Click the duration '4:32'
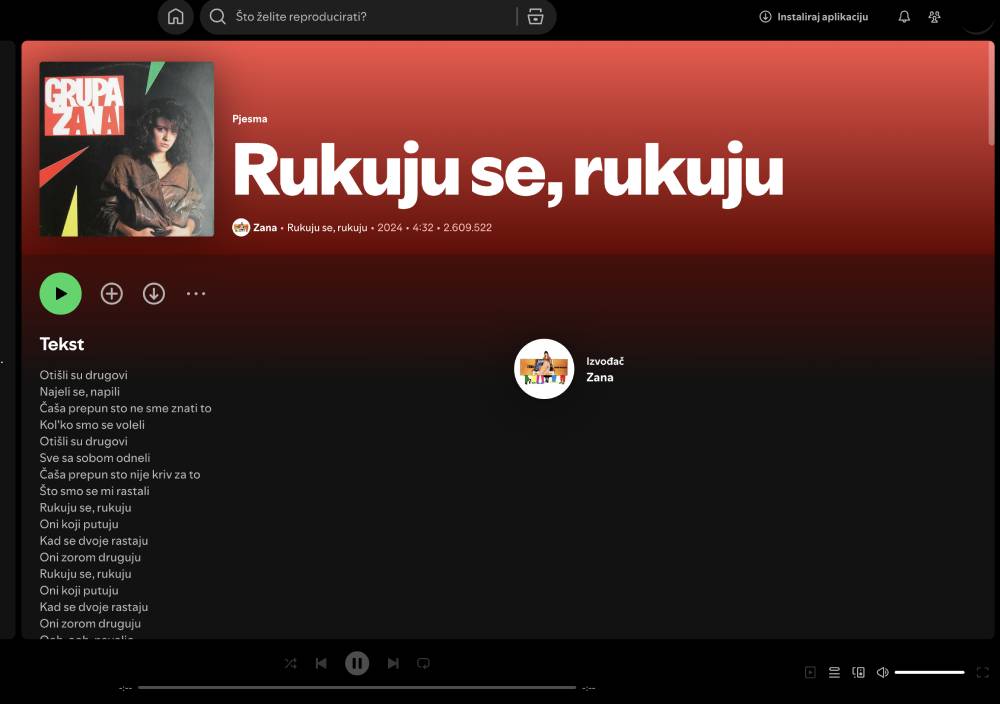The image size is (1000, 704). pyautogui.click(x=423, y=227)
